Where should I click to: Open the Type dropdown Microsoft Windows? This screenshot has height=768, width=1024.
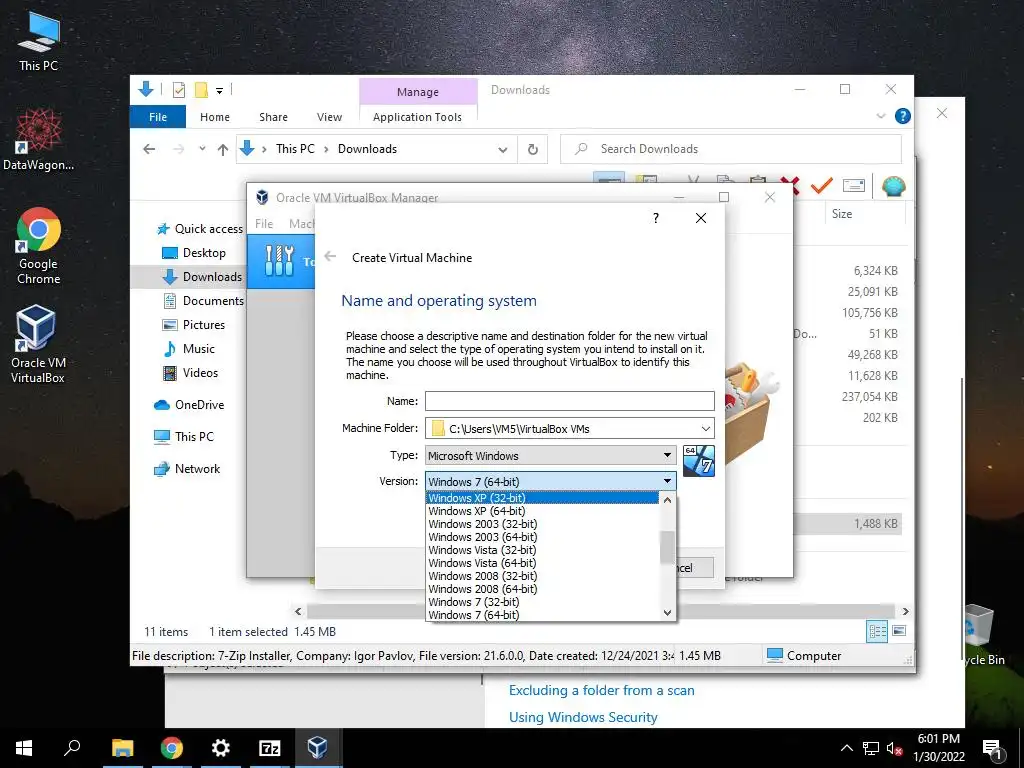551,455
